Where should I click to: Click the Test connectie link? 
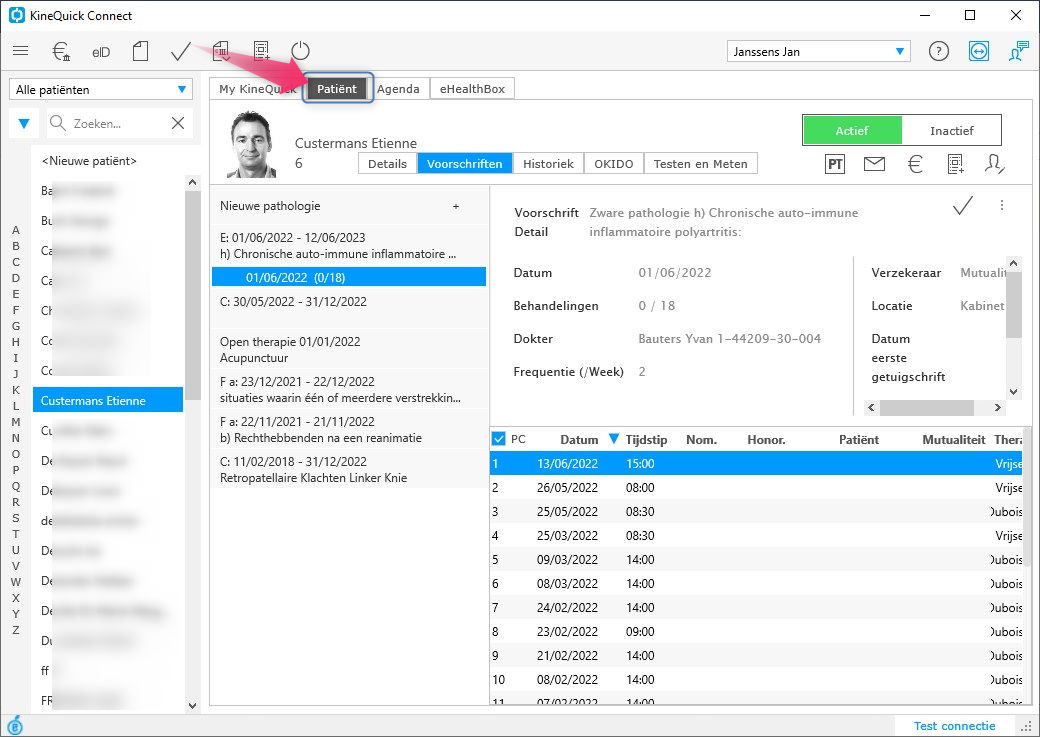click(x=954, y=726)
